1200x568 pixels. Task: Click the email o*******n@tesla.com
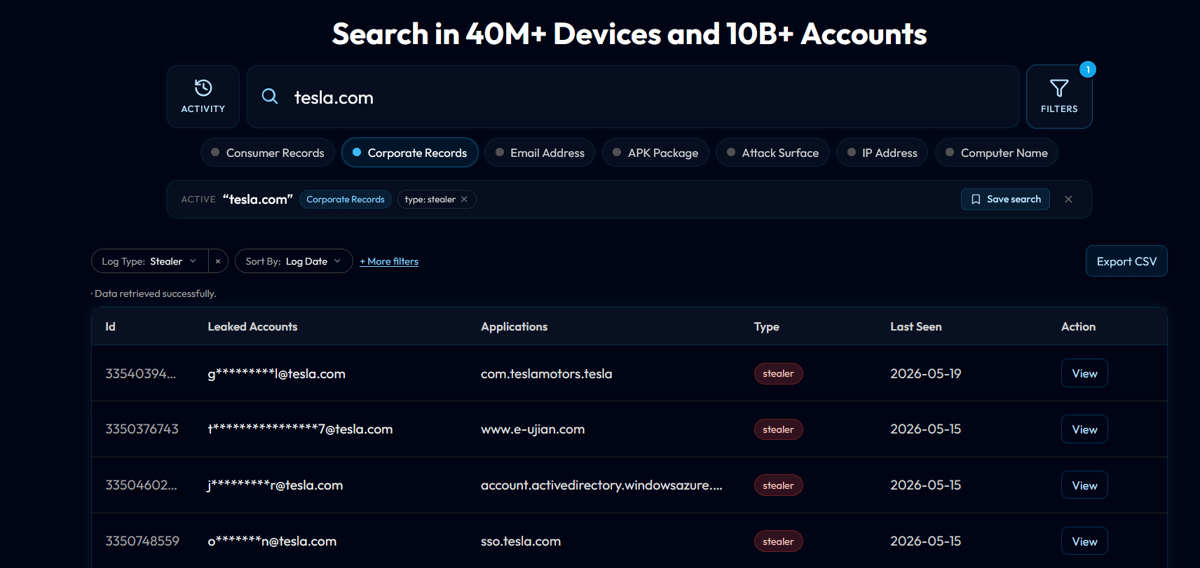point(272,541)
